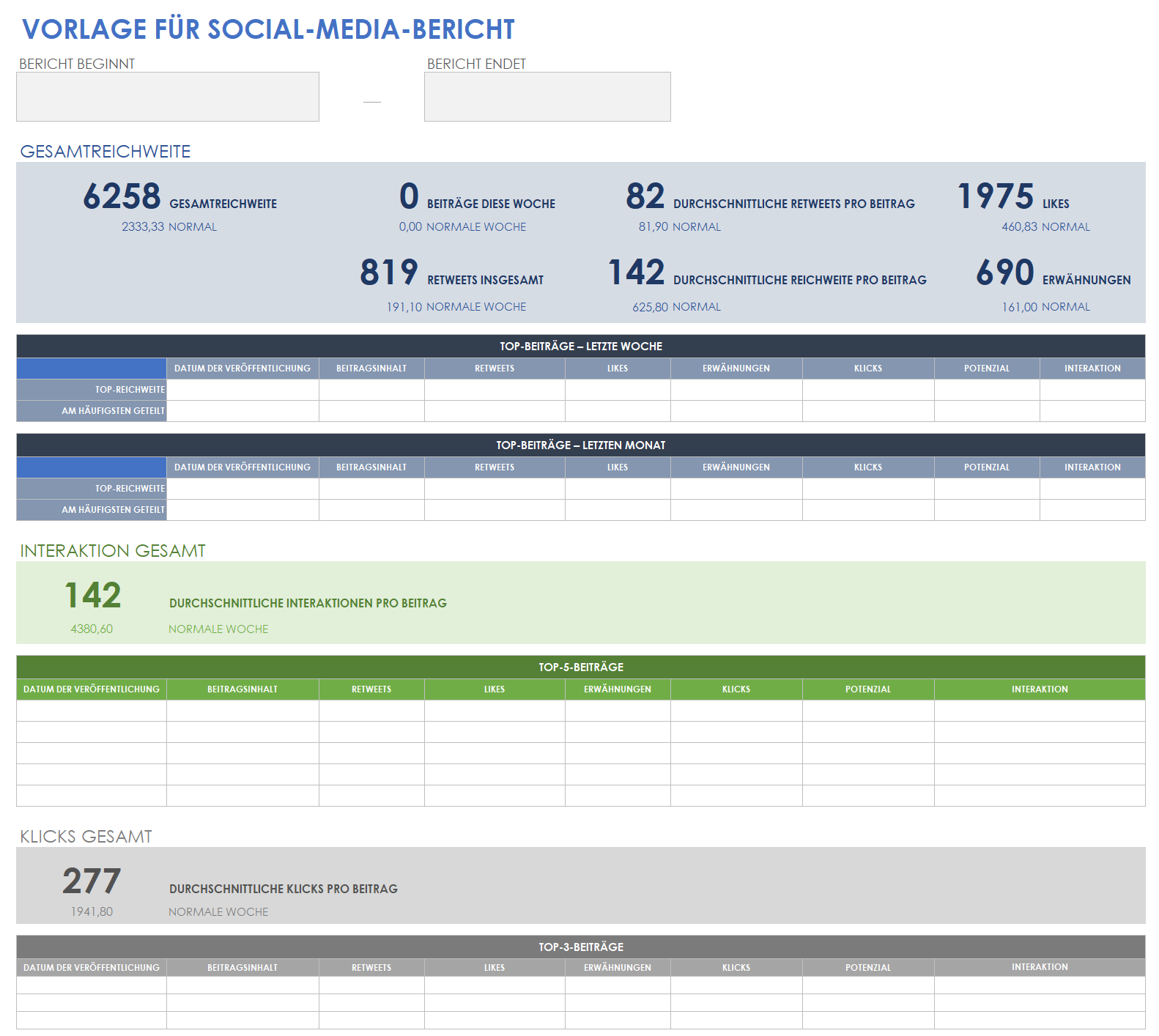Image resolution: width=1159 pixels, height=1036 pixels.
Task: Select the 625,80 NORMAL value
Action: (677, 307)
